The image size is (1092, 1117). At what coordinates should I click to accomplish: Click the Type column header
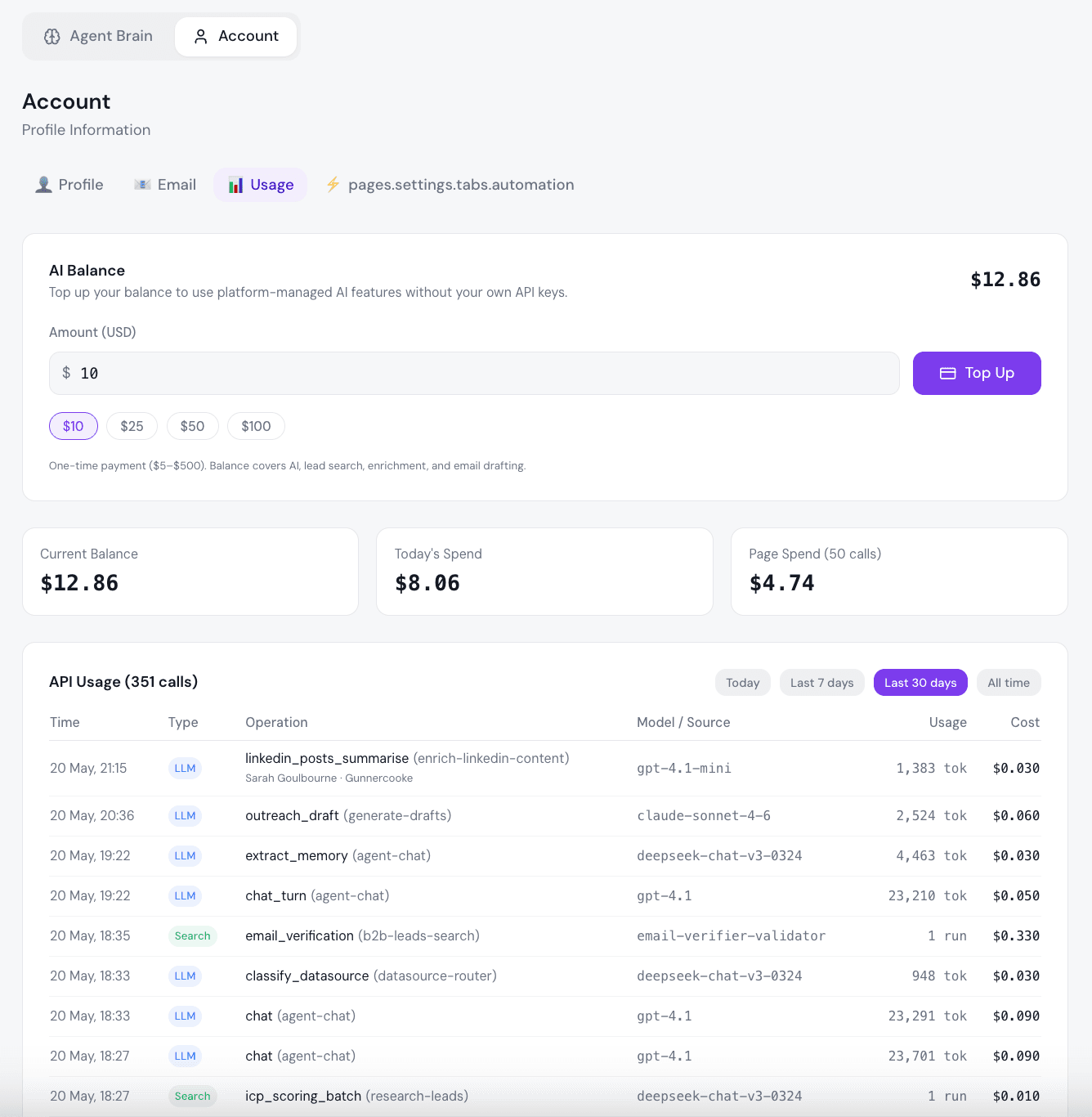point(183,722)
